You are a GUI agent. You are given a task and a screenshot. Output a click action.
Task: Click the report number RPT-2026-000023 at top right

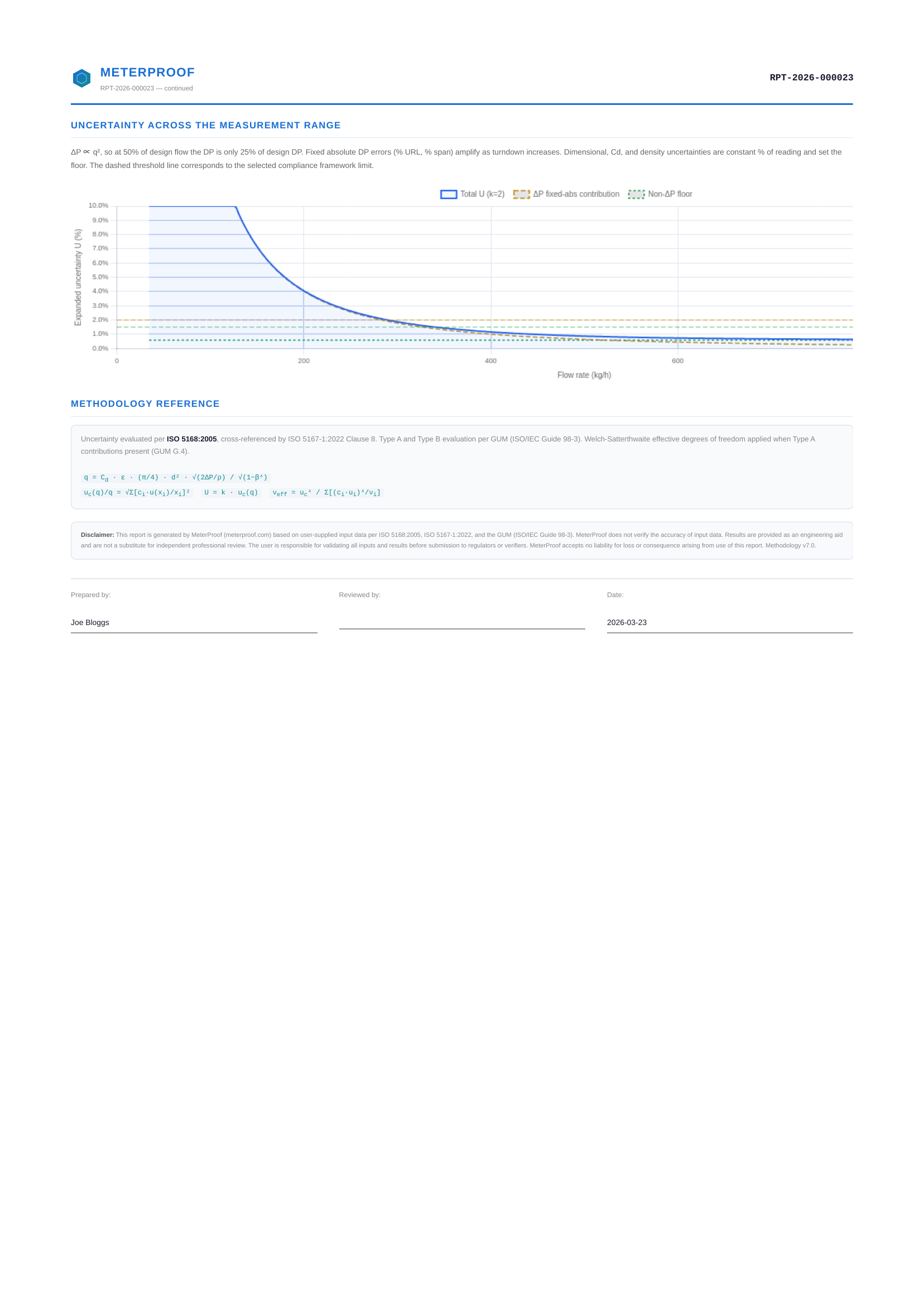click(811, 78)
